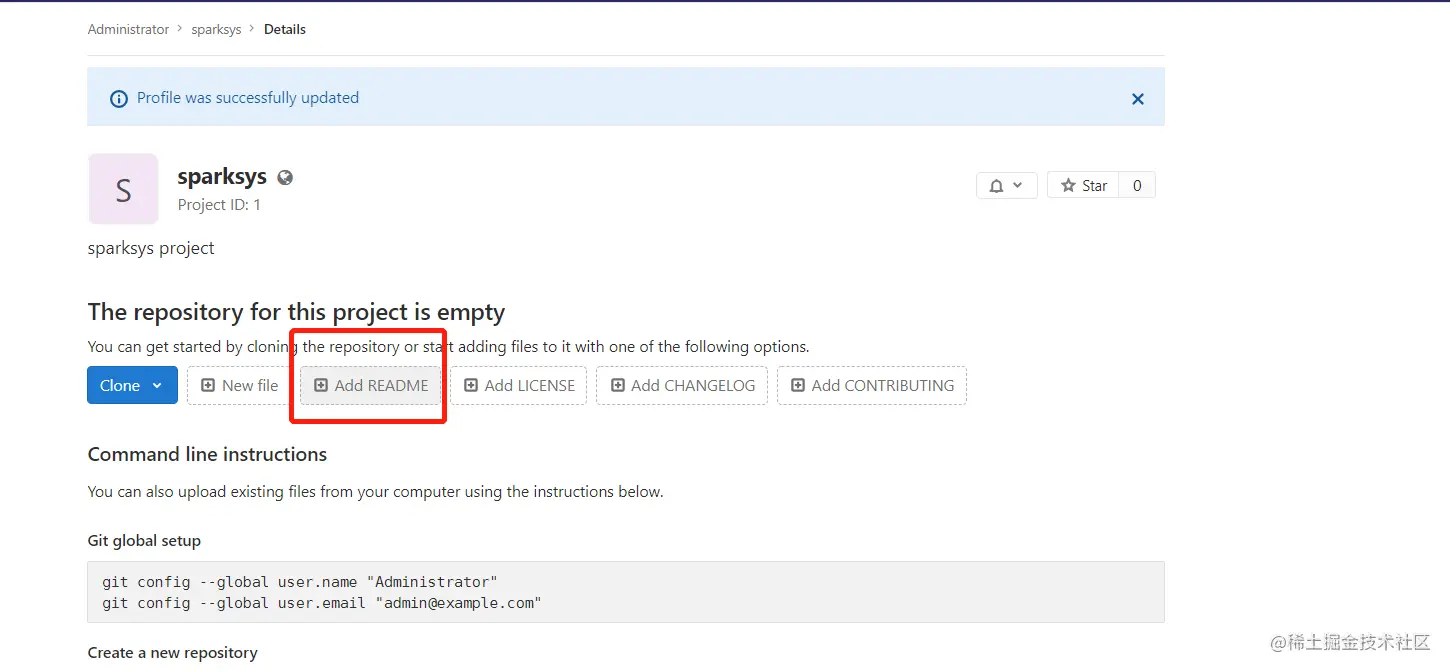The width and height of the screenshot is (1450, 672).
Task: Click the plus icon on Add LICENSE
Action: (471, 385)
